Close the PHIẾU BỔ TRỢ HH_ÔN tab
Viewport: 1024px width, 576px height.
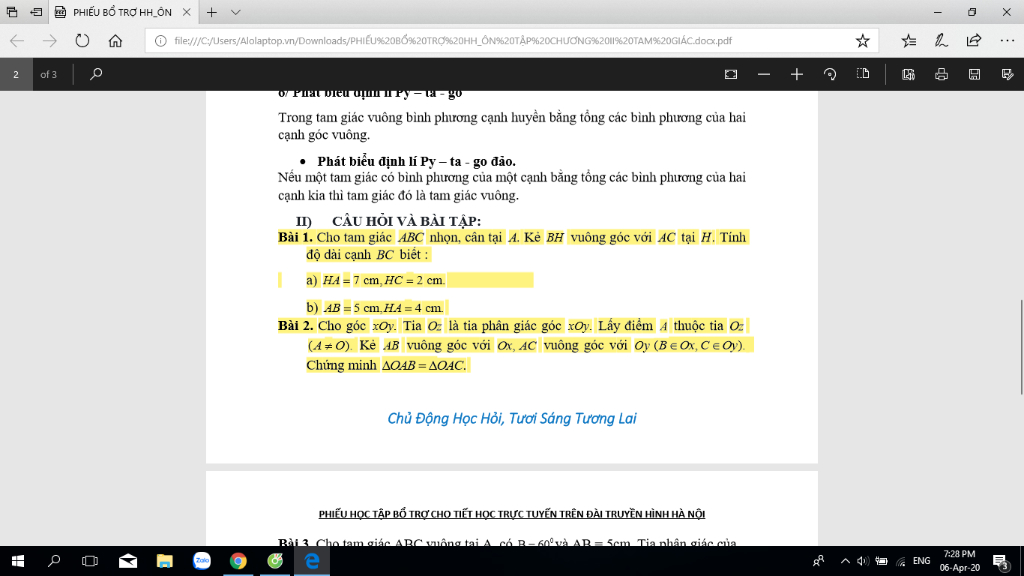click(x=186, y=12)
